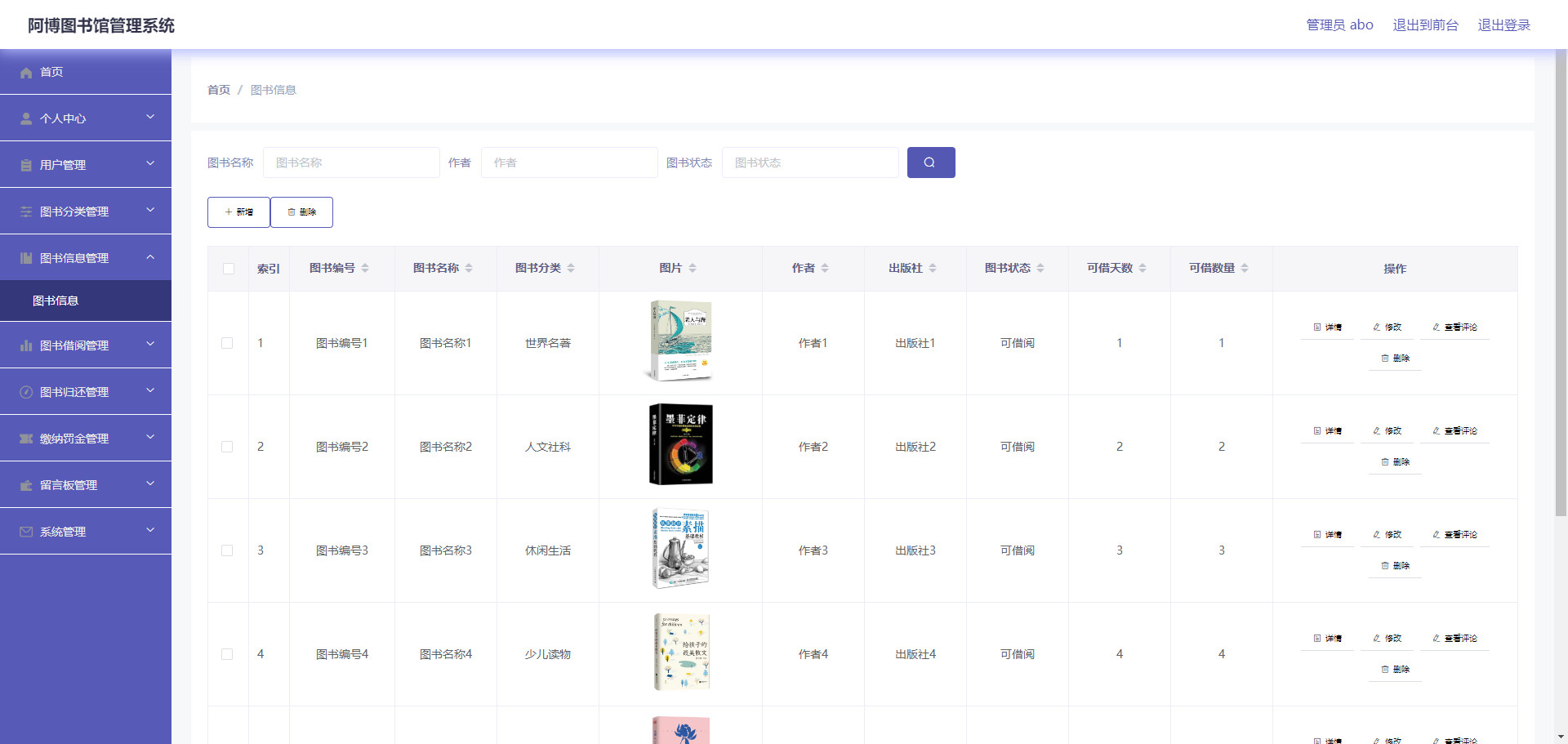The image size is (1568, 744).
Task: Click the magnifier search button
Action: click(930, 163)
